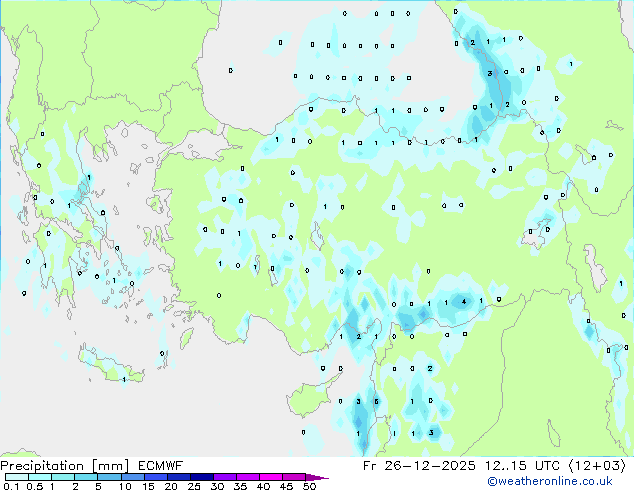Click the "Precipitation [mm]" title text
This screenshot has width=634, height=490.
coord(65,466)
